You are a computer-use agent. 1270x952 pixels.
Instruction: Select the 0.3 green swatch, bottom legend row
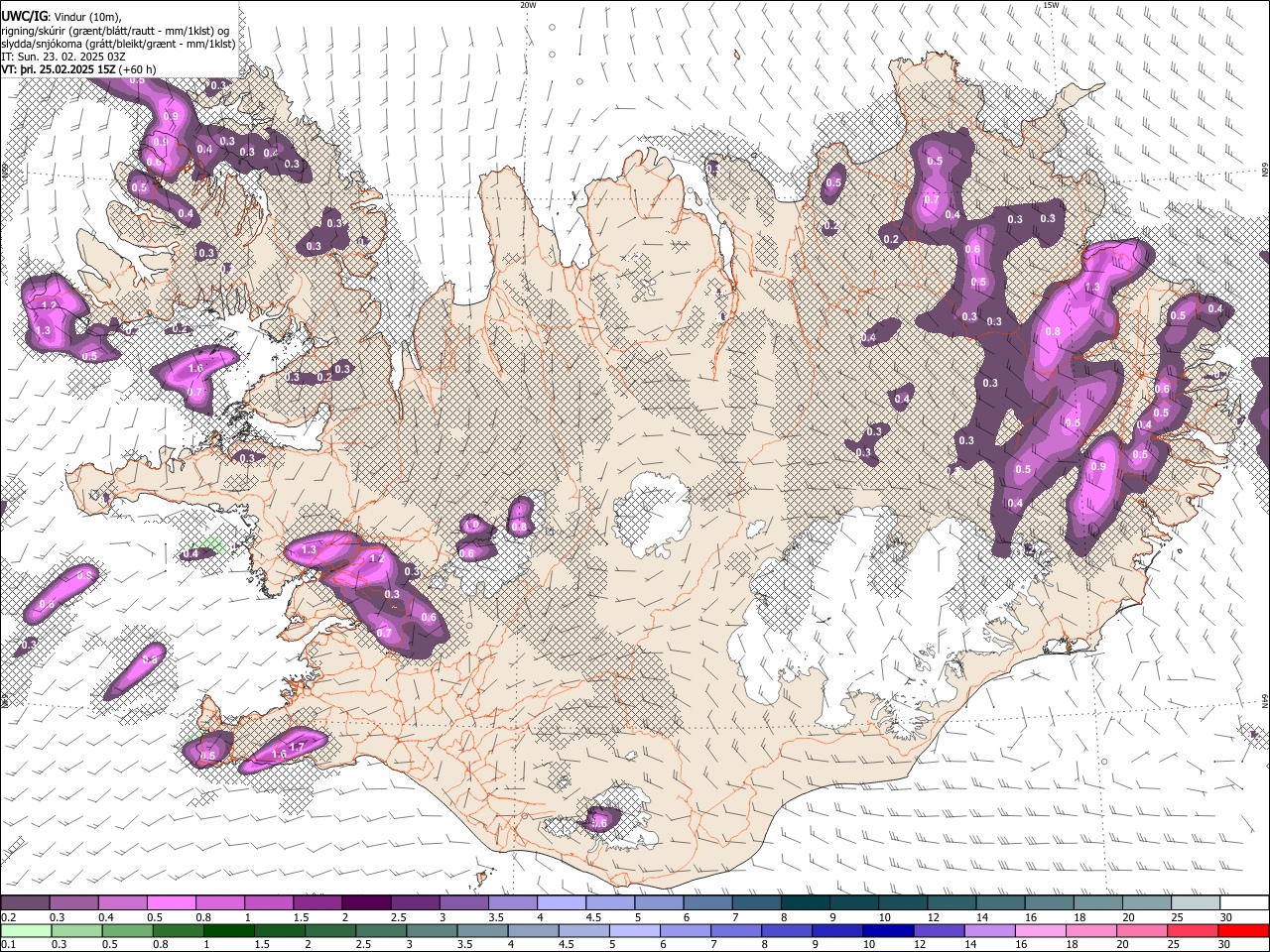coord(75,930)
